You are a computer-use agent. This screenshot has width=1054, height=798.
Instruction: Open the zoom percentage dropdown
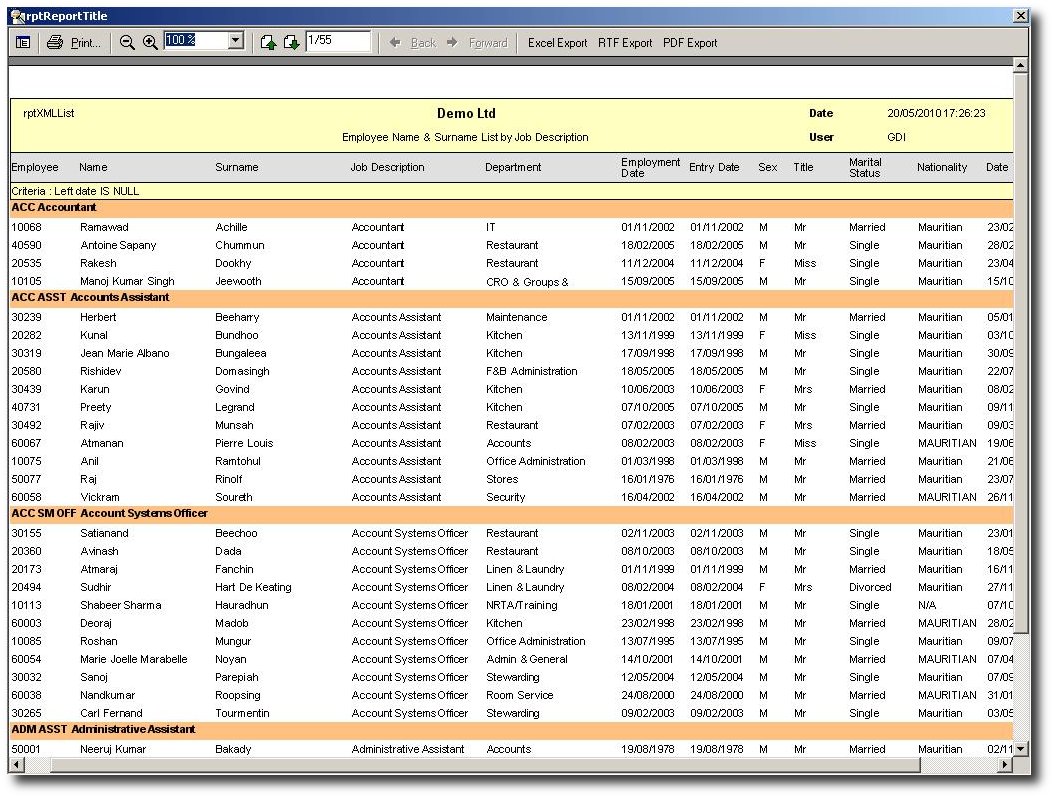[x=236, y=41]
